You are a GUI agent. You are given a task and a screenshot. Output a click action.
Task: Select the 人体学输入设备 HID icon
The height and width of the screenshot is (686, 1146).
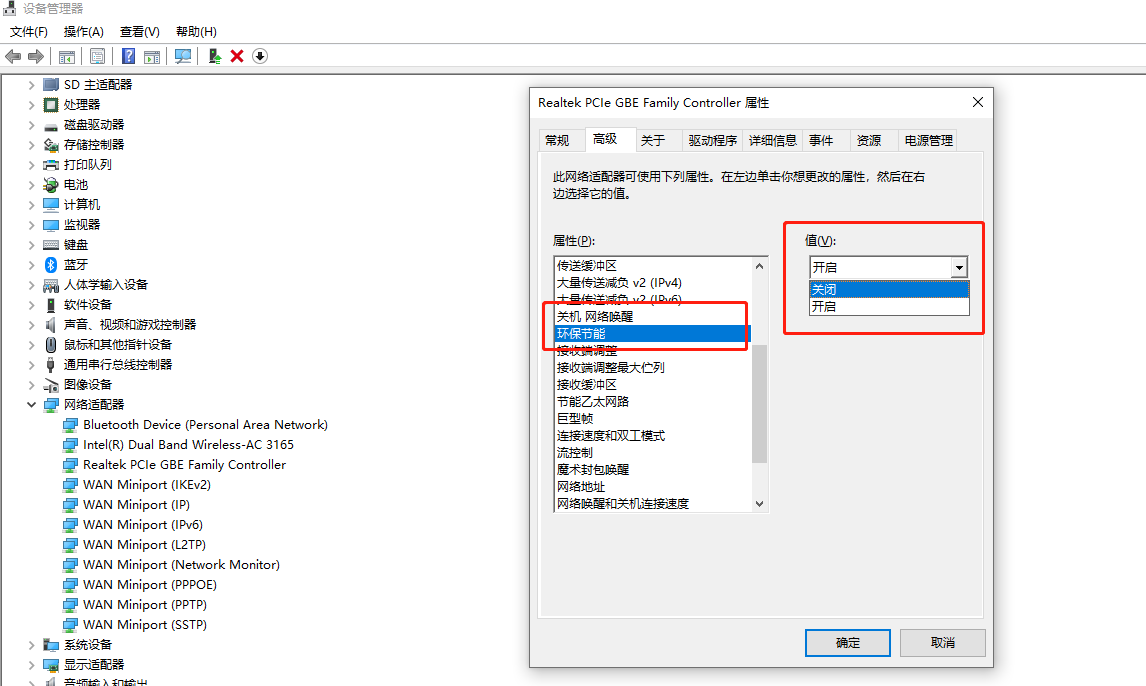pos(50,285)
